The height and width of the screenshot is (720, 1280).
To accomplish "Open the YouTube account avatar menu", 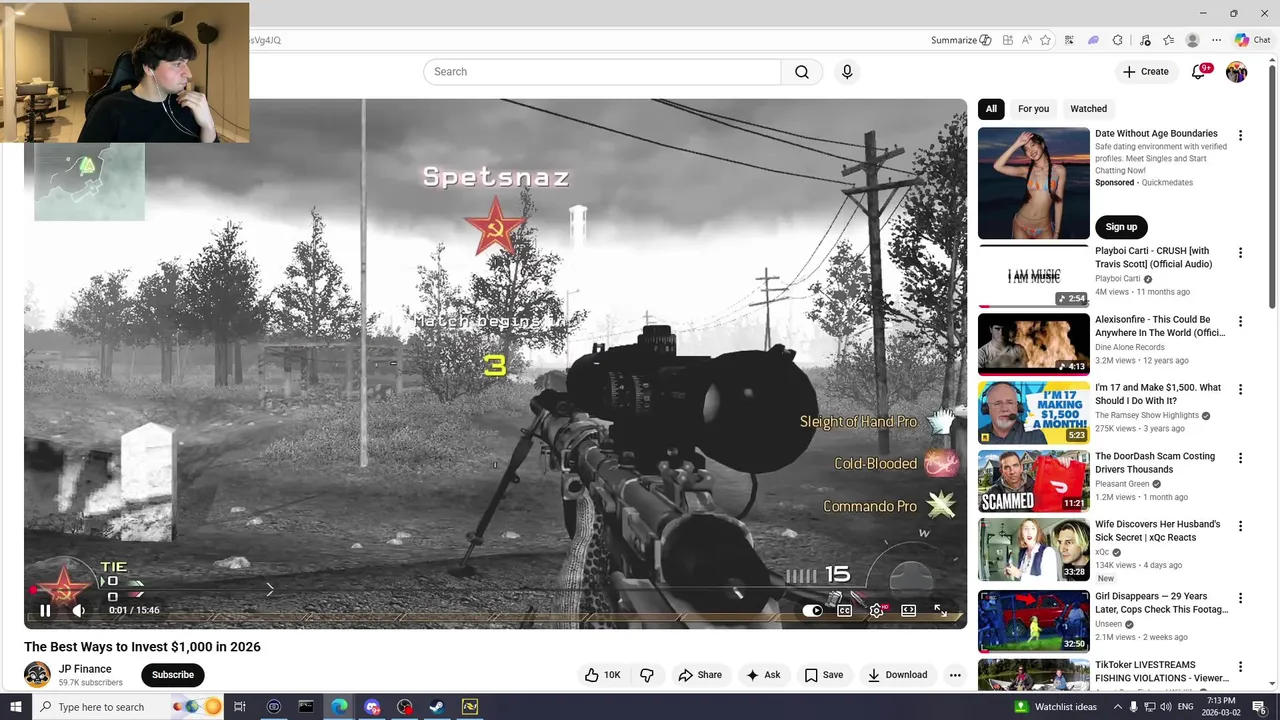I will (x=1237, y=72).
